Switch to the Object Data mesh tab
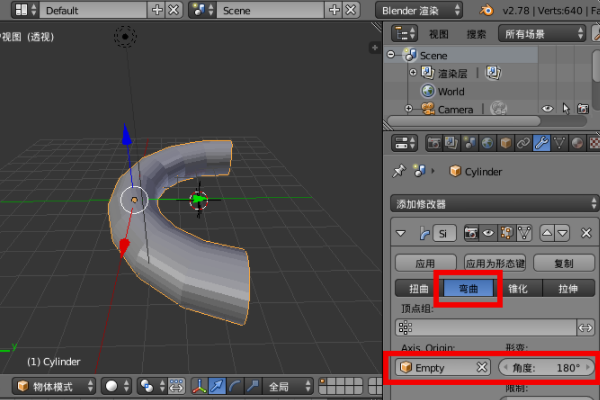Viewport: 600px width, 400px height. tap(559, 144)
